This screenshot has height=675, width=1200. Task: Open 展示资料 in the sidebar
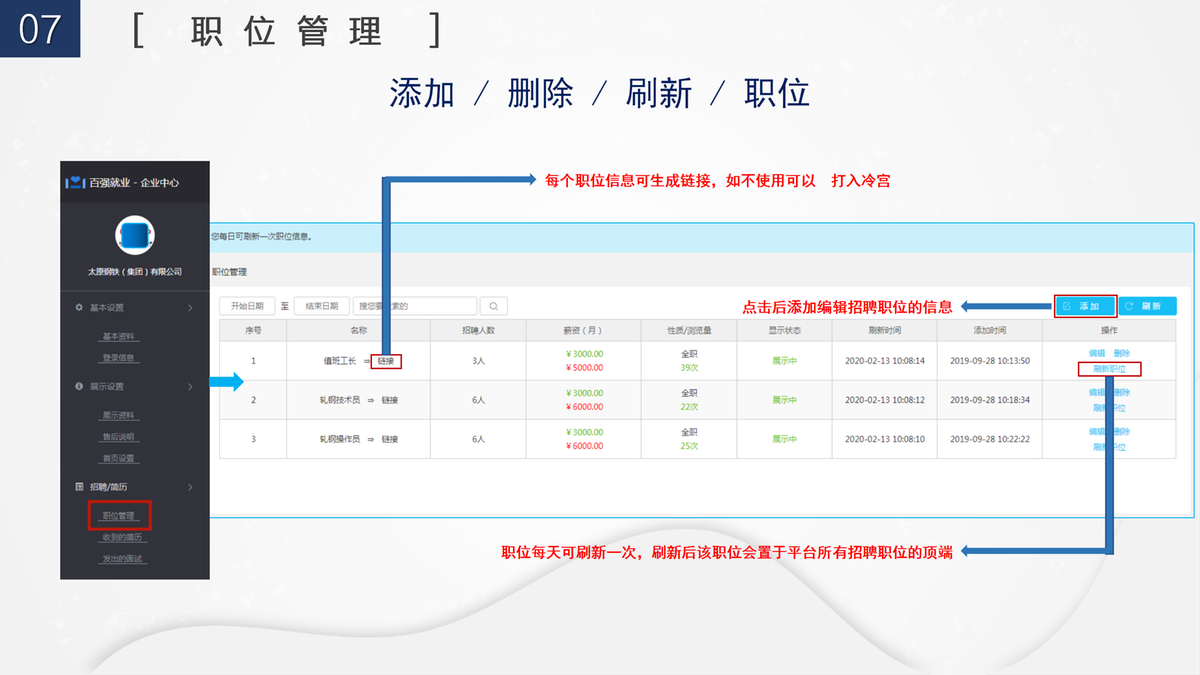pos(118,415)
